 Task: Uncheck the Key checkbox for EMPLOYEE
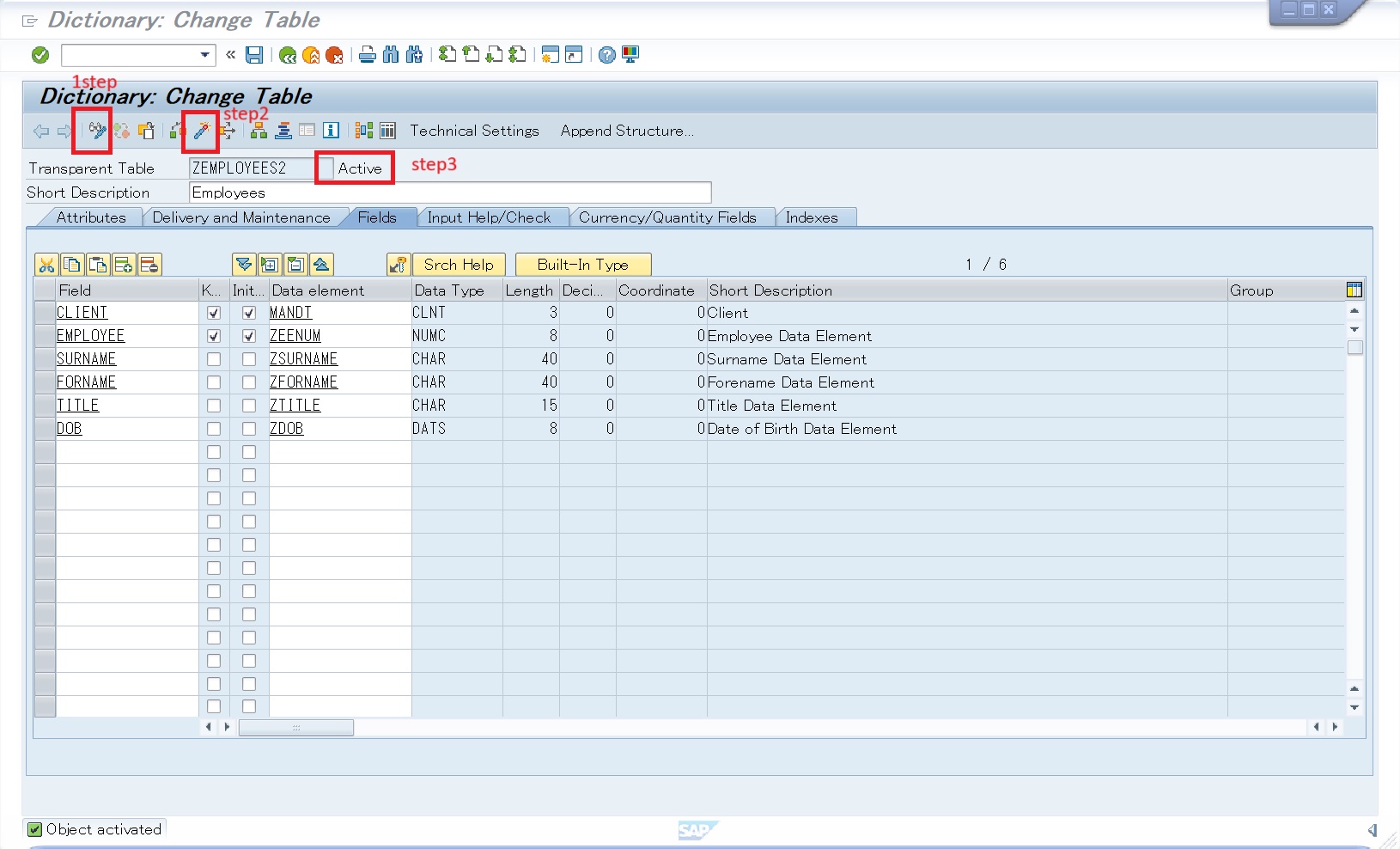(x=214, y=336)
